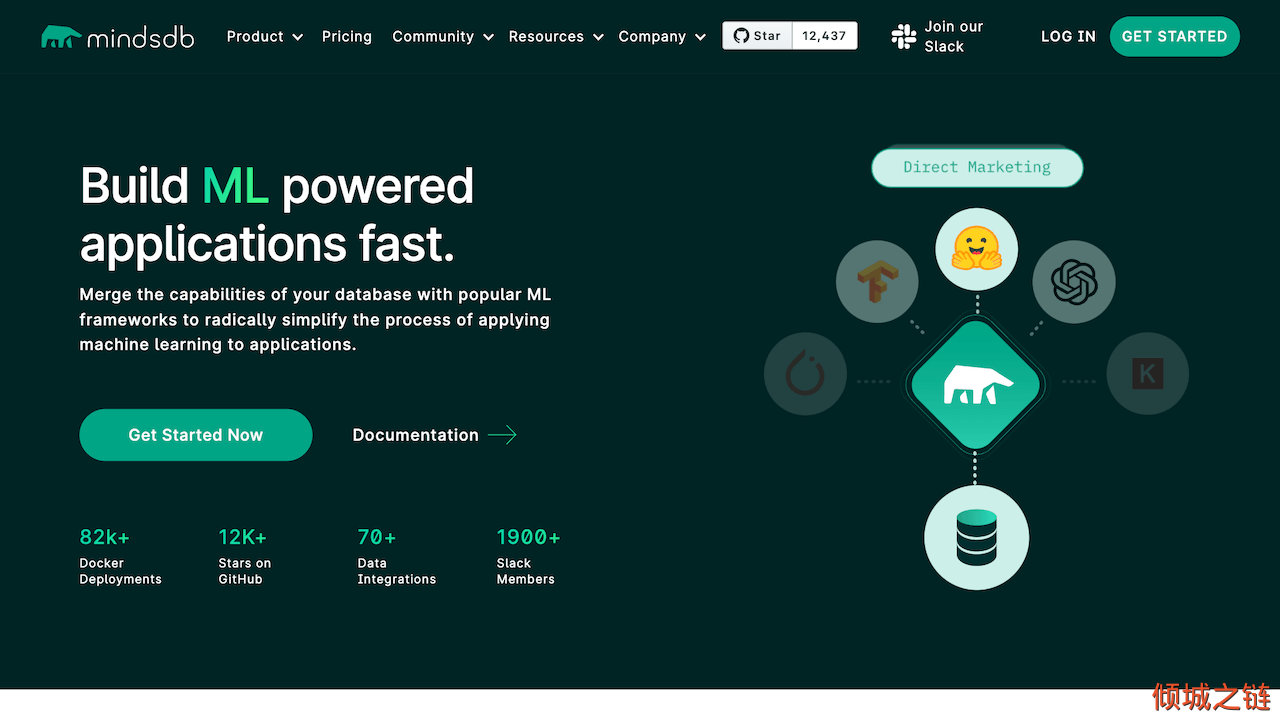Screen dimensions: 1280x720
Task: Click the 1900+ Slack Members stat
Action: 528,556
